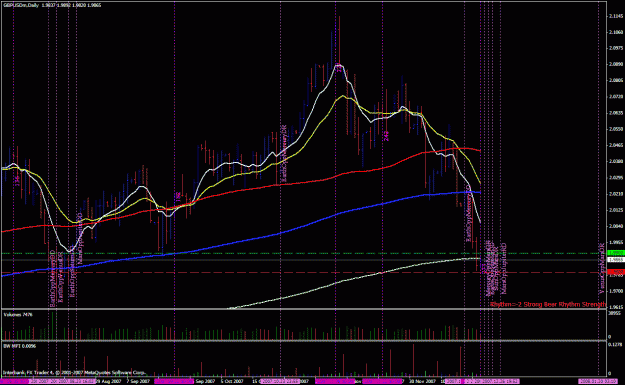625x385 pixels.
Task: Select the red Rhythm=-2 Strong Bear Rhythm text
Action: (548, 304)
